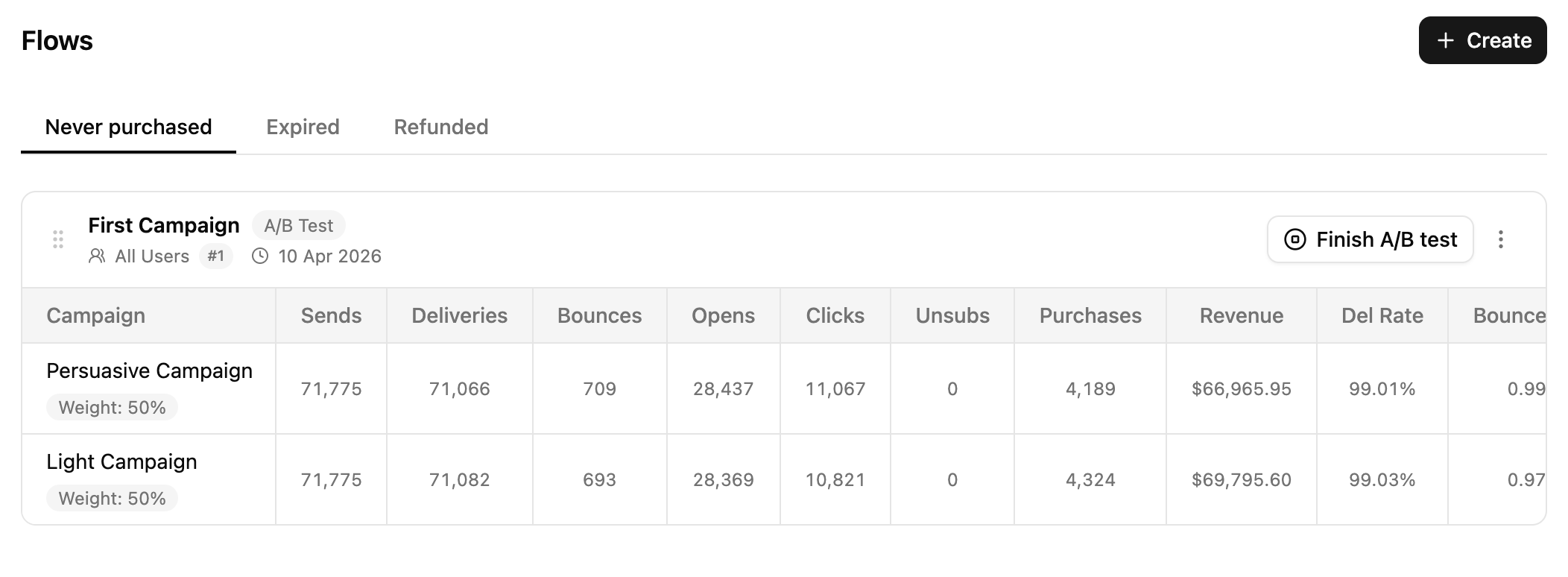The width and height of the screenshot is (1568, 577).
Task: Click the #1 priority badge on First Campaign
Action: tap(215, 256)
